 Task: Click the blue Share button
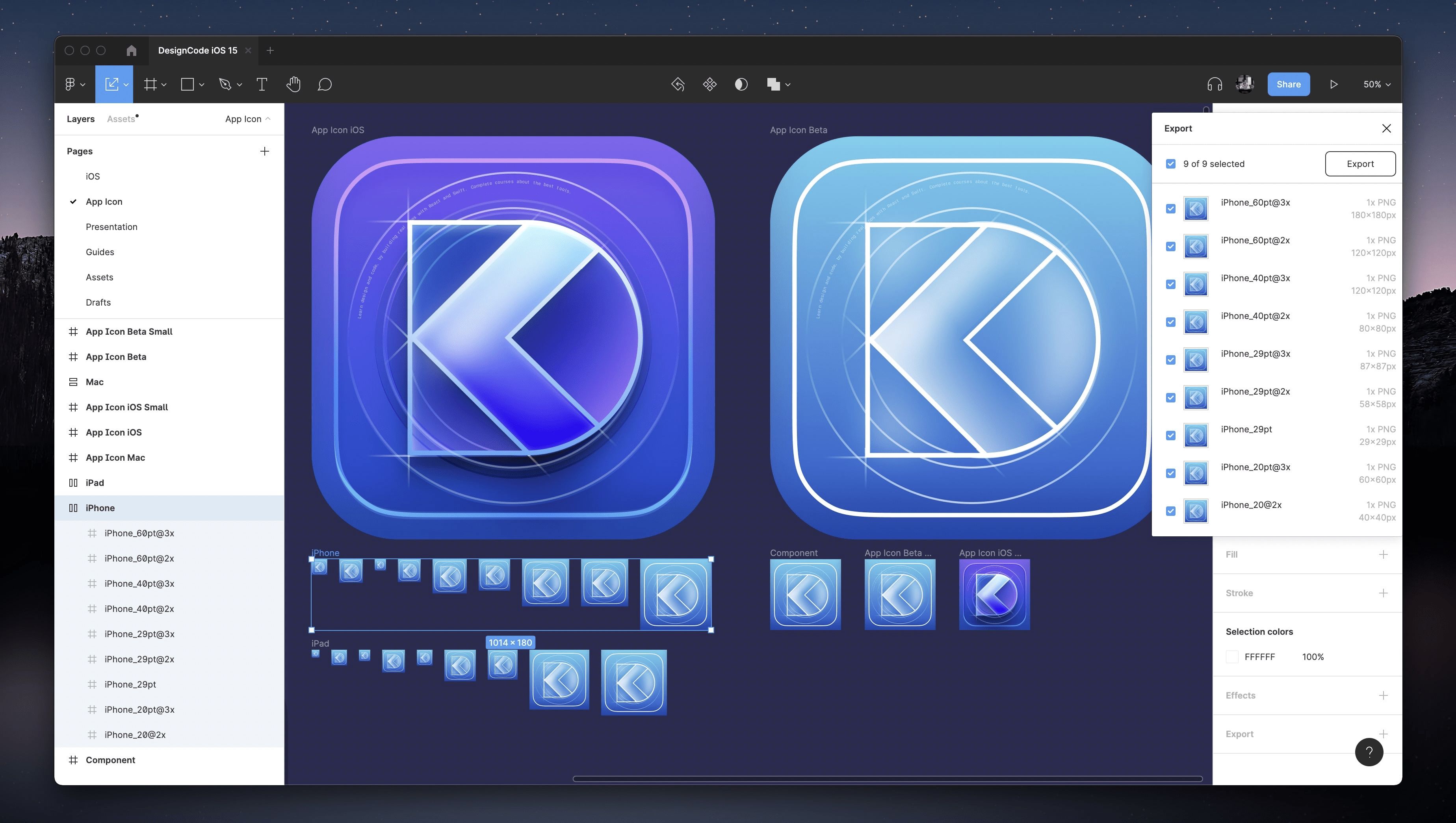tap(1288, 84)
